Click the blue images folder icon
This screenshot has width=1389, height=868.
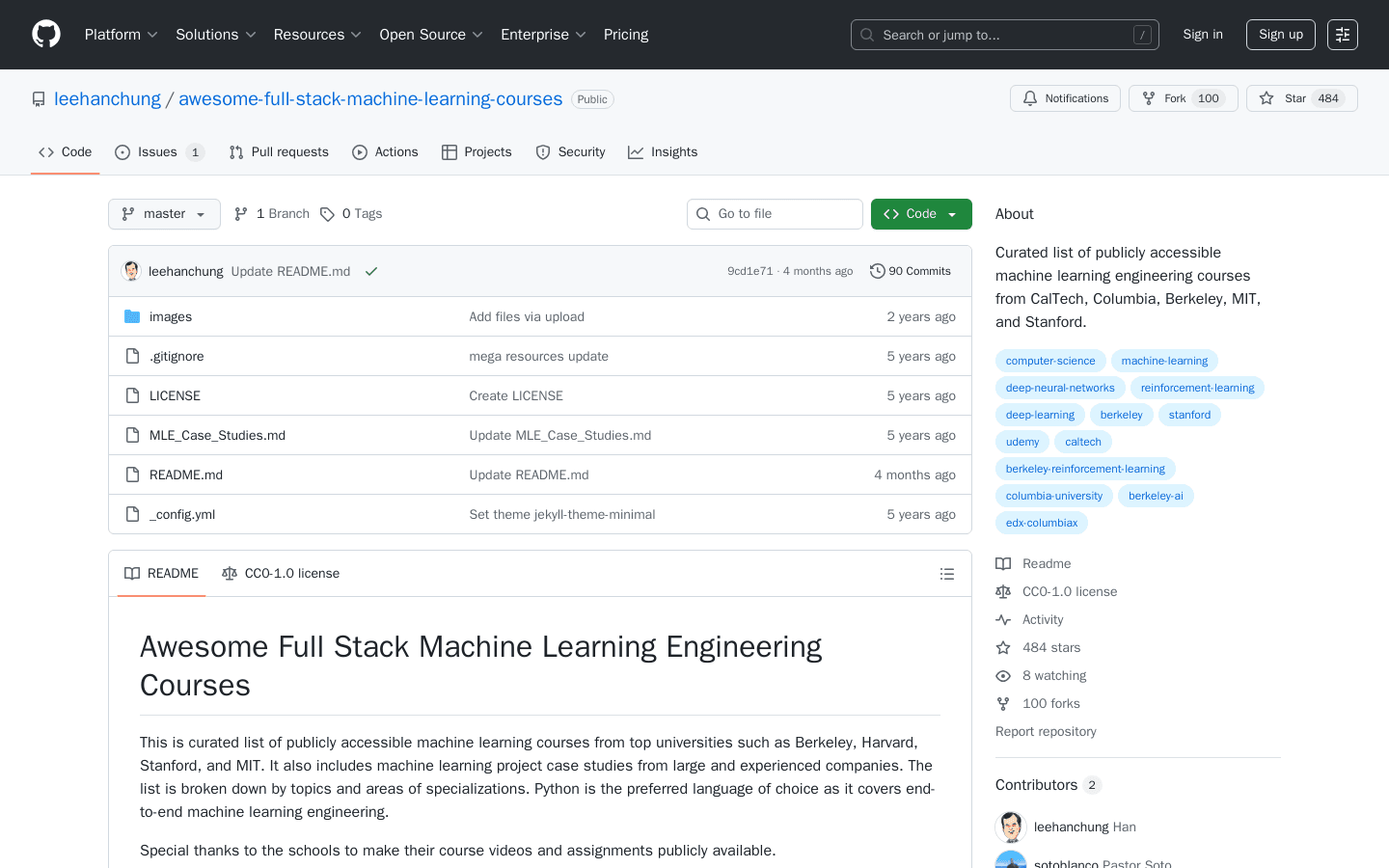[132, 316]
